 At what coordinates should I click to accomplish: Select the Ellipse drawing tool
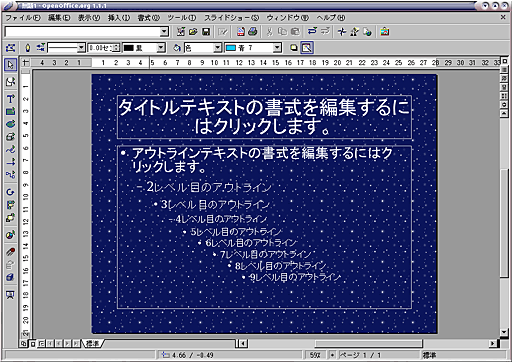pyautogui.click(x=11, y=124)
